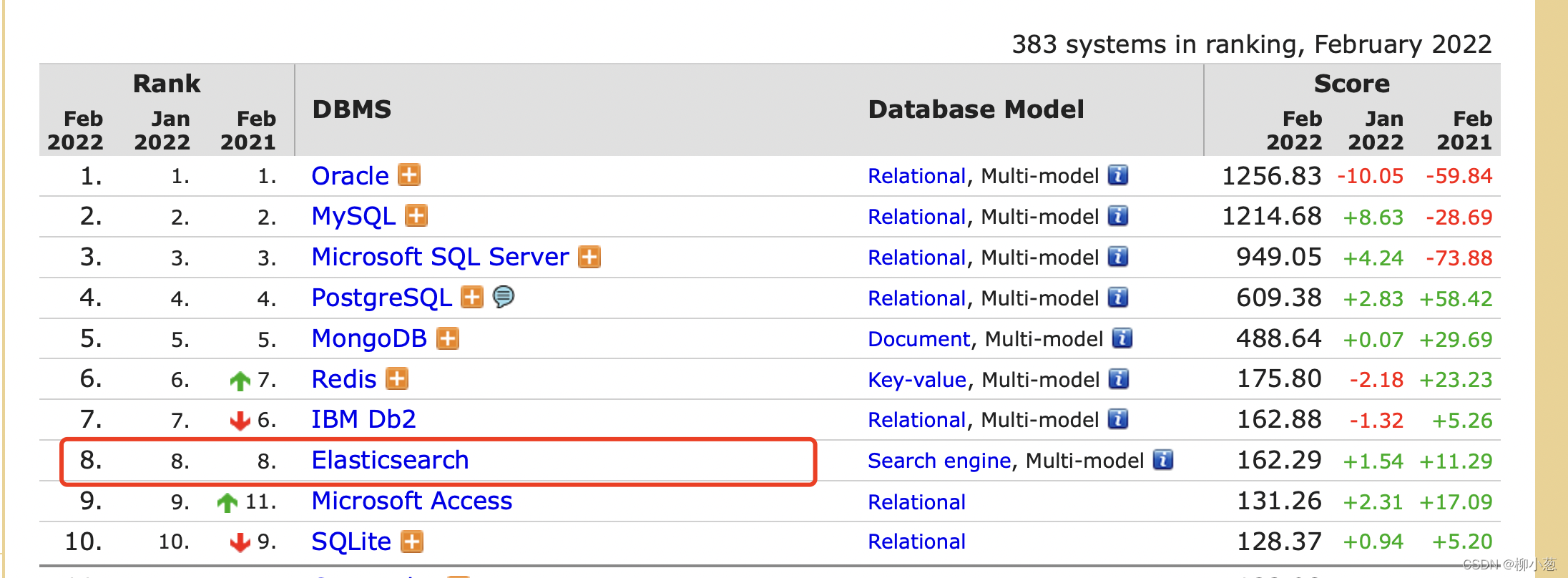The width and height of the screenshot is (1568, 578).
Task: Click the green +17.09 score change
Action: point(1456,502)
